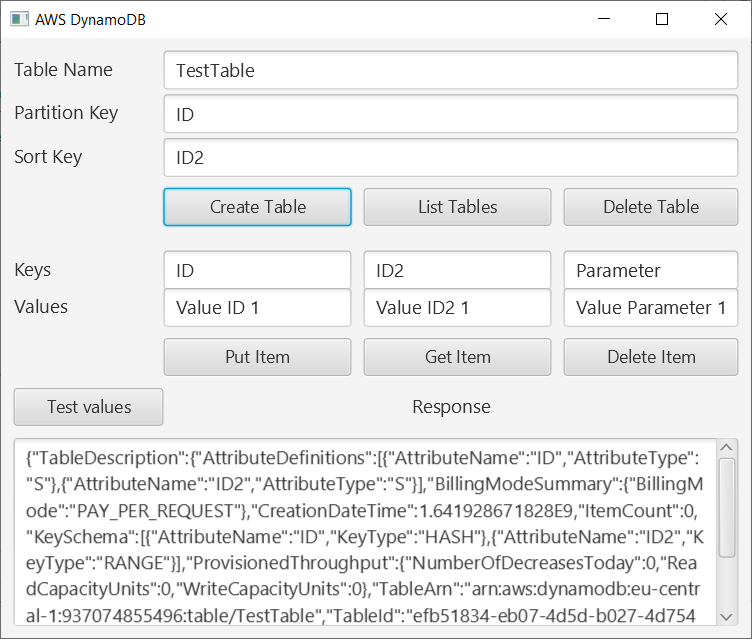This screenshot has height=639, width=752.
Task: Click the Delete Table button
Action: click(651, 207)
